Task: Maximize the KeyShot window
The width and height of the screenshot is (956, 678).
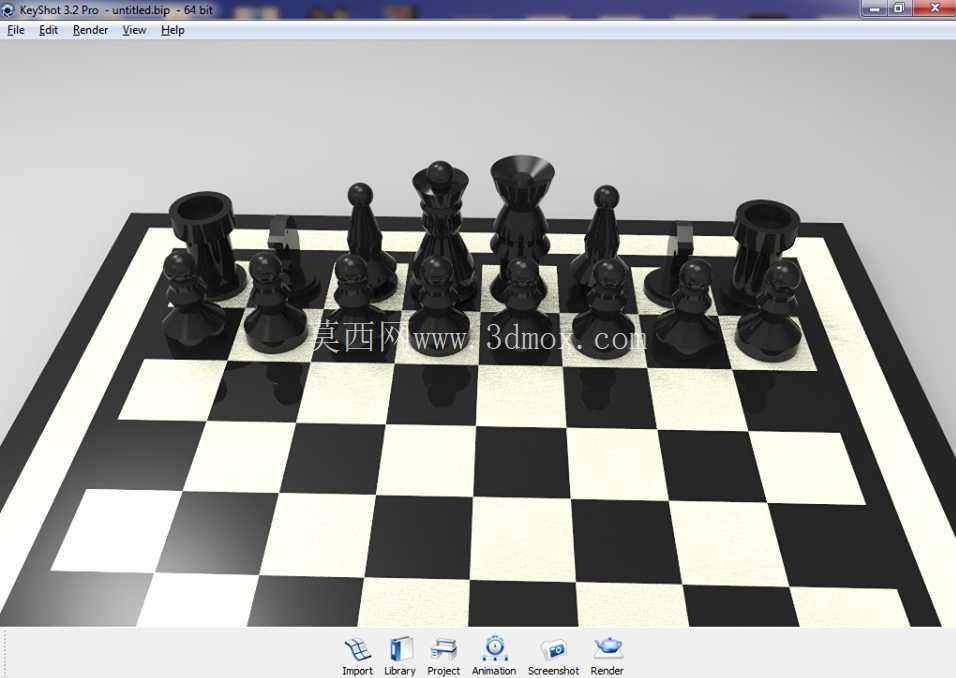Action: (x=899, y=9)
